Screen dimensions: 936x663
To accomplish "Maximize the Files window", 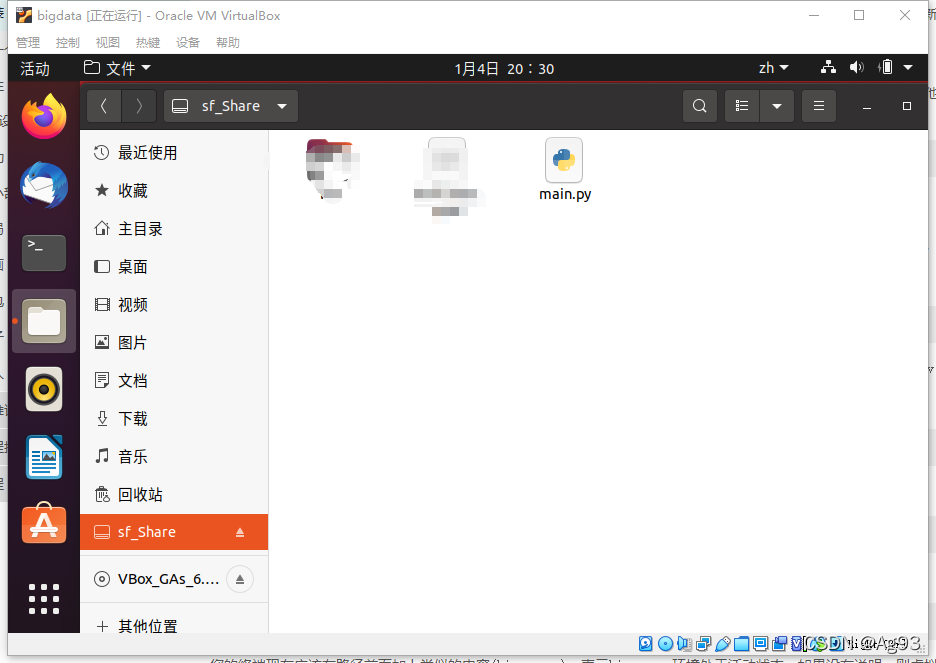I will tap(907, 106).
